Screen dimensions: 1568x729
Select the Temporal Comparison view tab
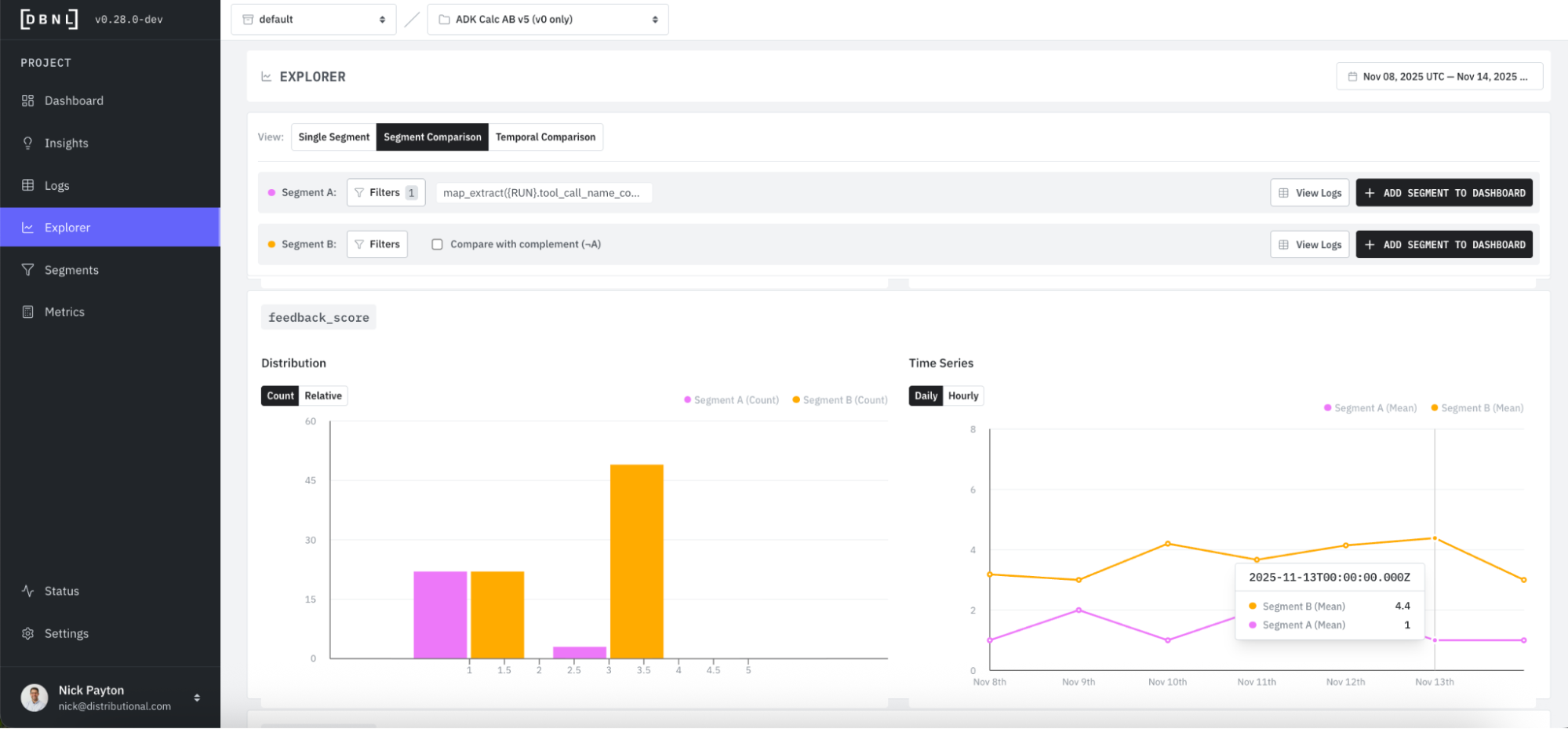click(545, 137)
